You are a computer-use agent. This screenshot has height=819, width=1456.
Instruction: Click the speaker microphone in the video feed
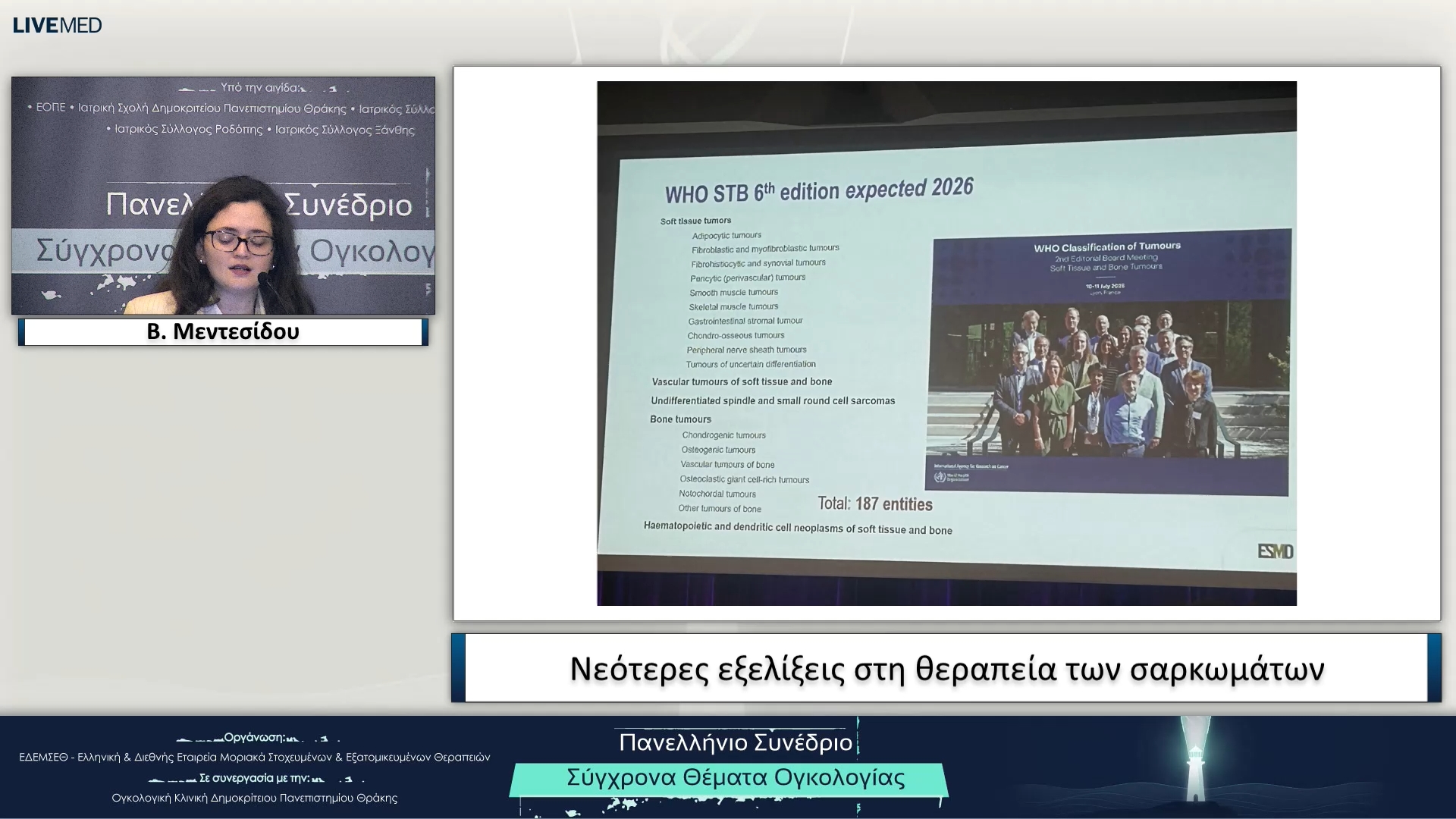265,277
